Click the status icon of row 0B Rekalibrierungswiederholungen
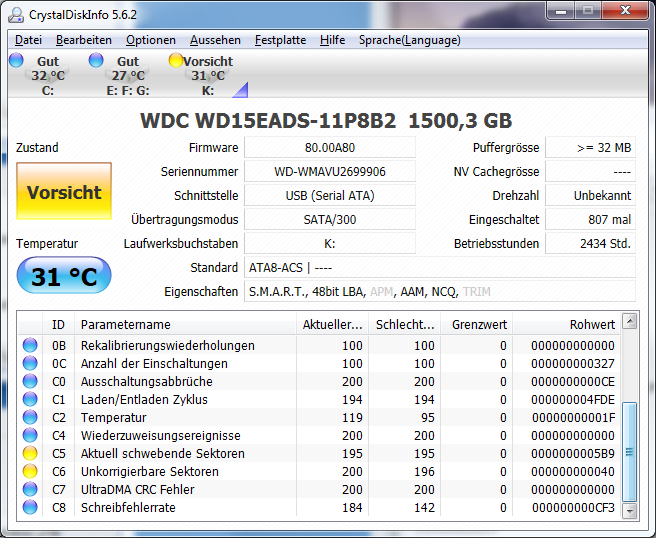 point(30,345)
